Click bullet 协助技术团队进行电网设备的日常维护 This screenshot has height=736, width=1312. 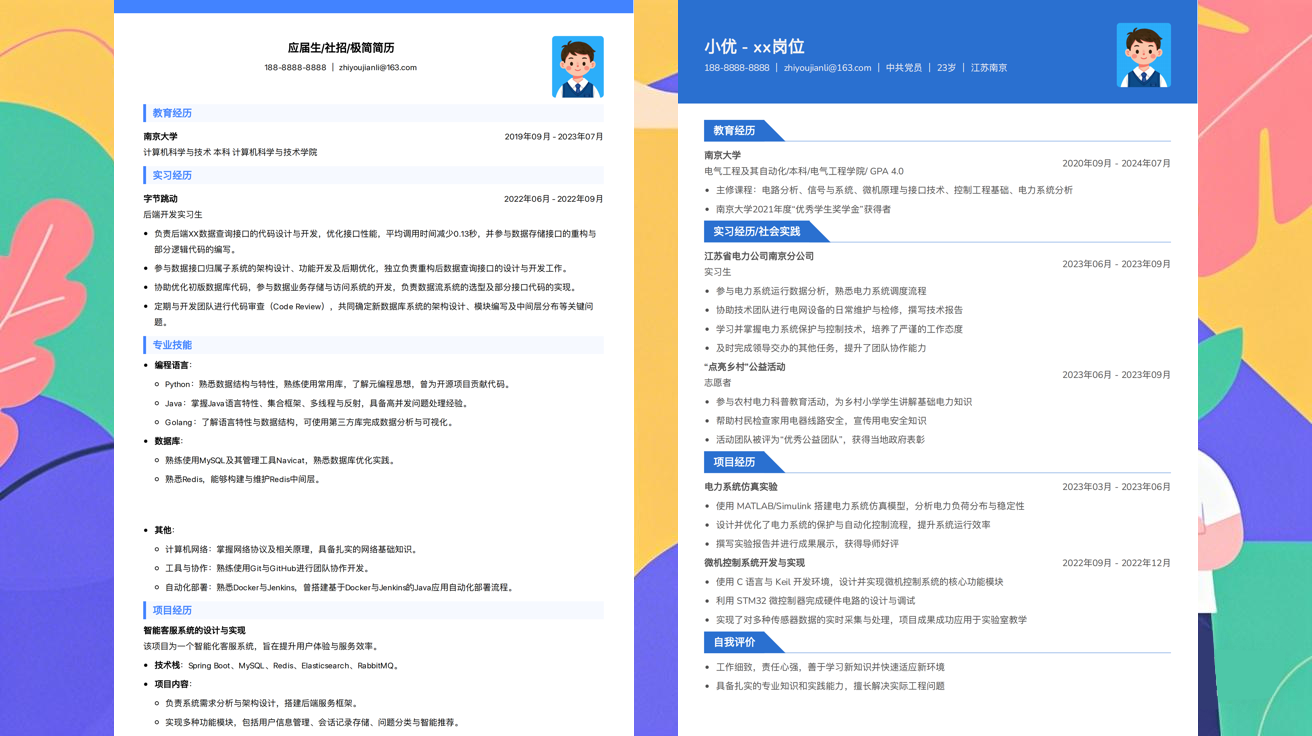[x=840, y=310]
